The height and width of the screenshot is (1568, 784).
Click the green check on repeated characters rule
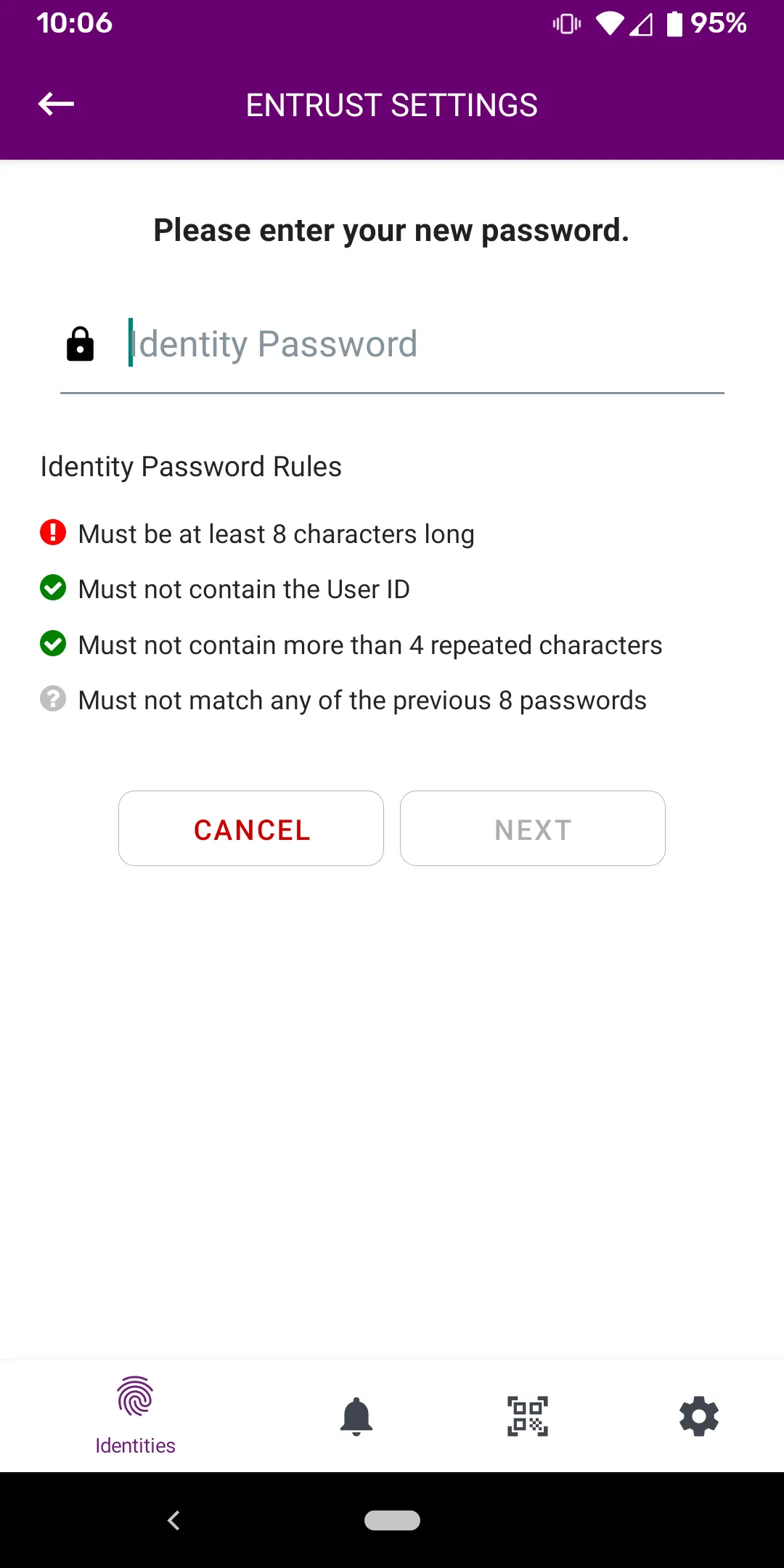(52, 645)
